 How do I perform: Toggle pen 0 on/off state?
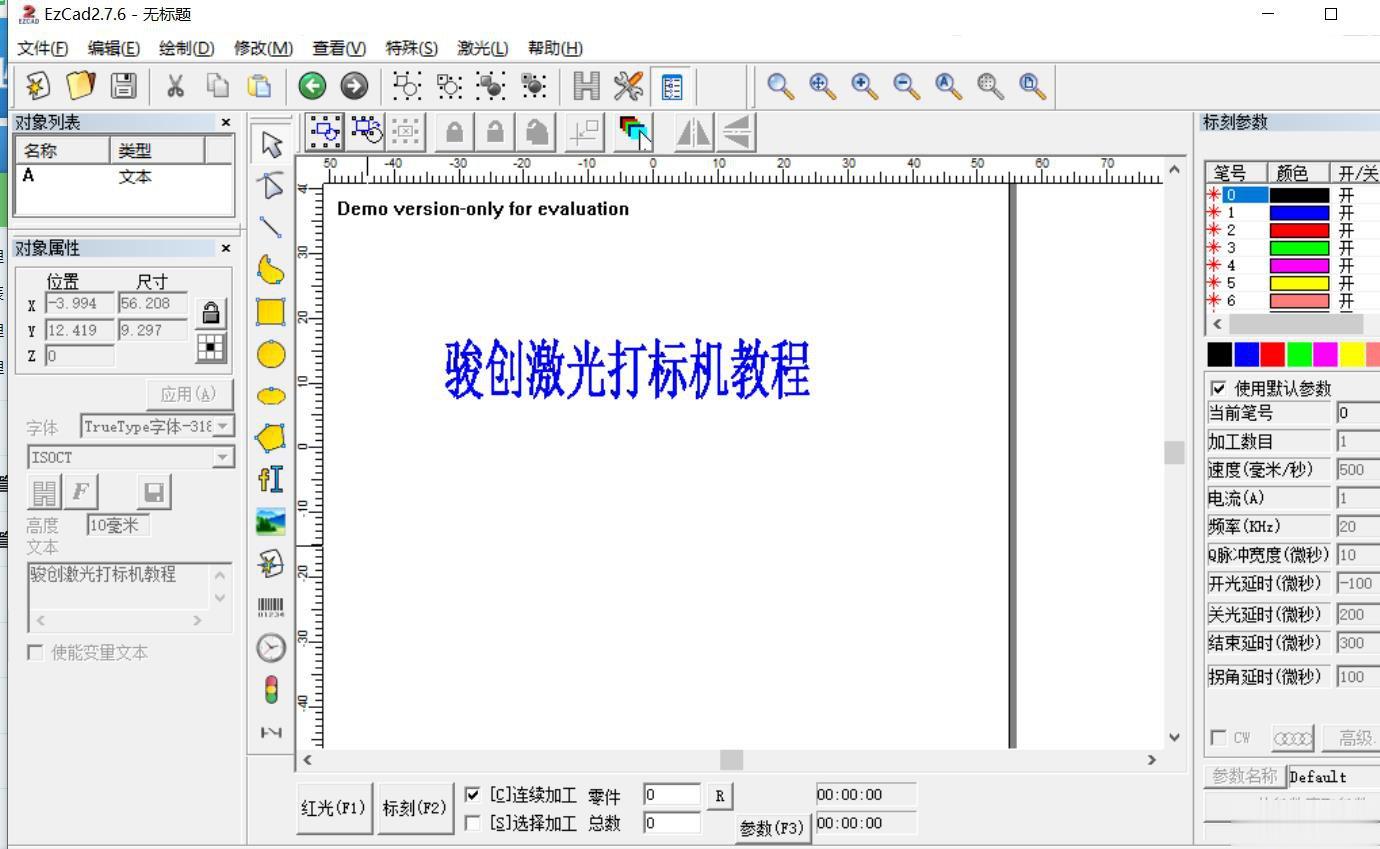tap(1346, 195)
